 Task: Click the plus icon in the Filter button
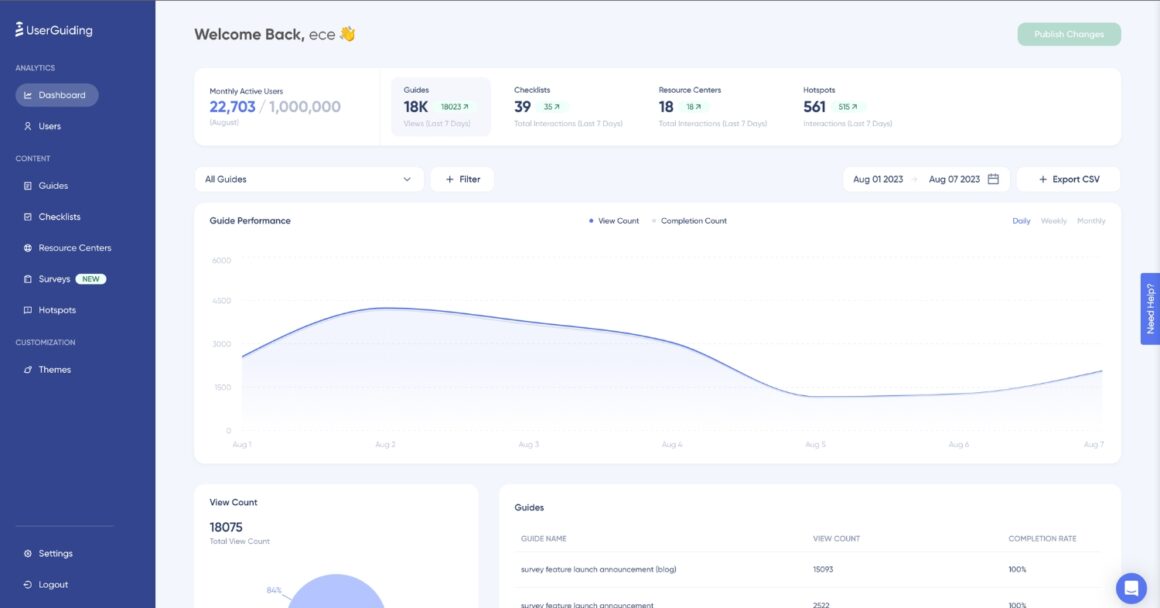[450, 179]
